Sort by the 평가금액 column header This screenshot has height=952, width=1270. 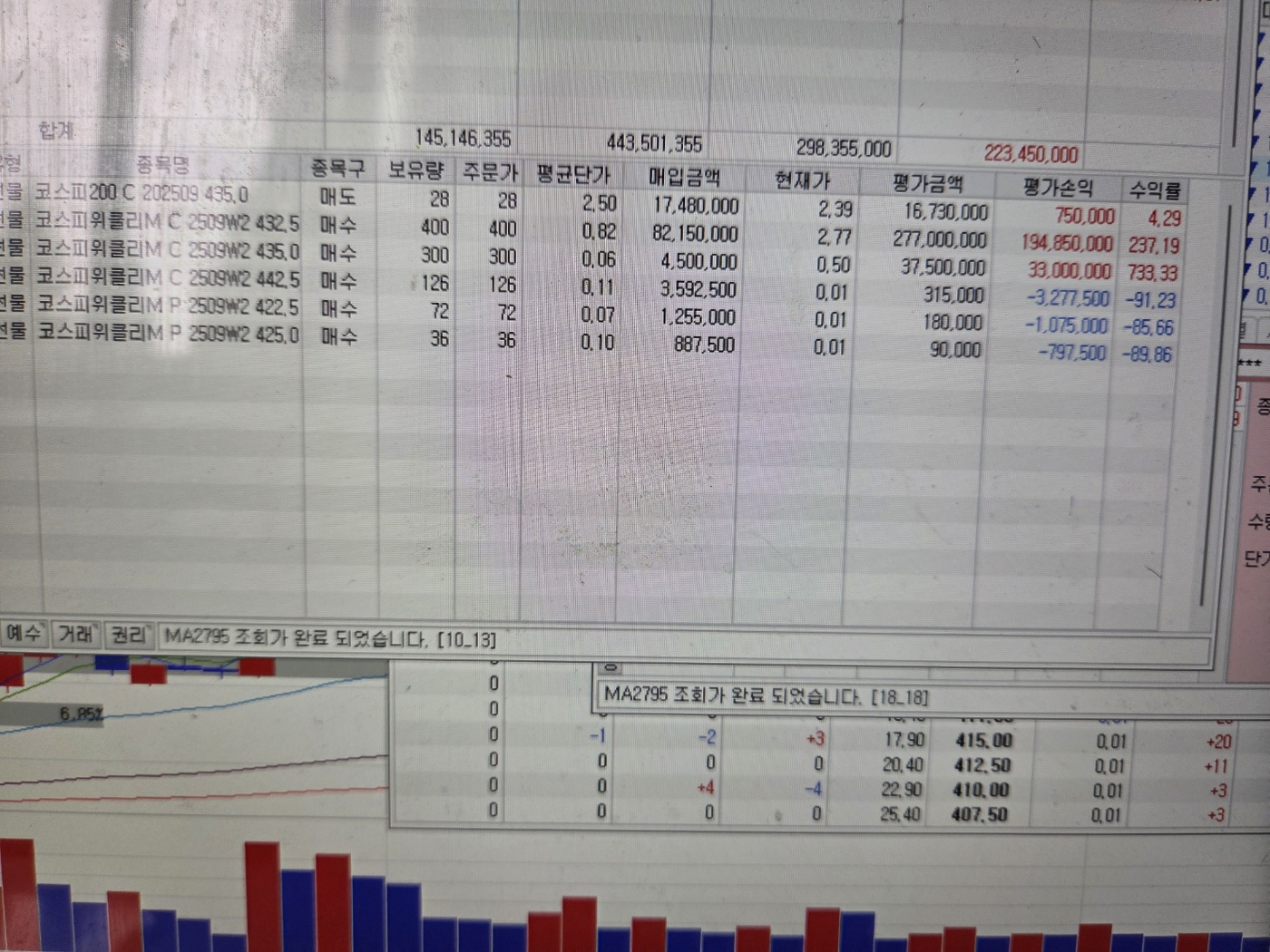[x=927, y=183]
